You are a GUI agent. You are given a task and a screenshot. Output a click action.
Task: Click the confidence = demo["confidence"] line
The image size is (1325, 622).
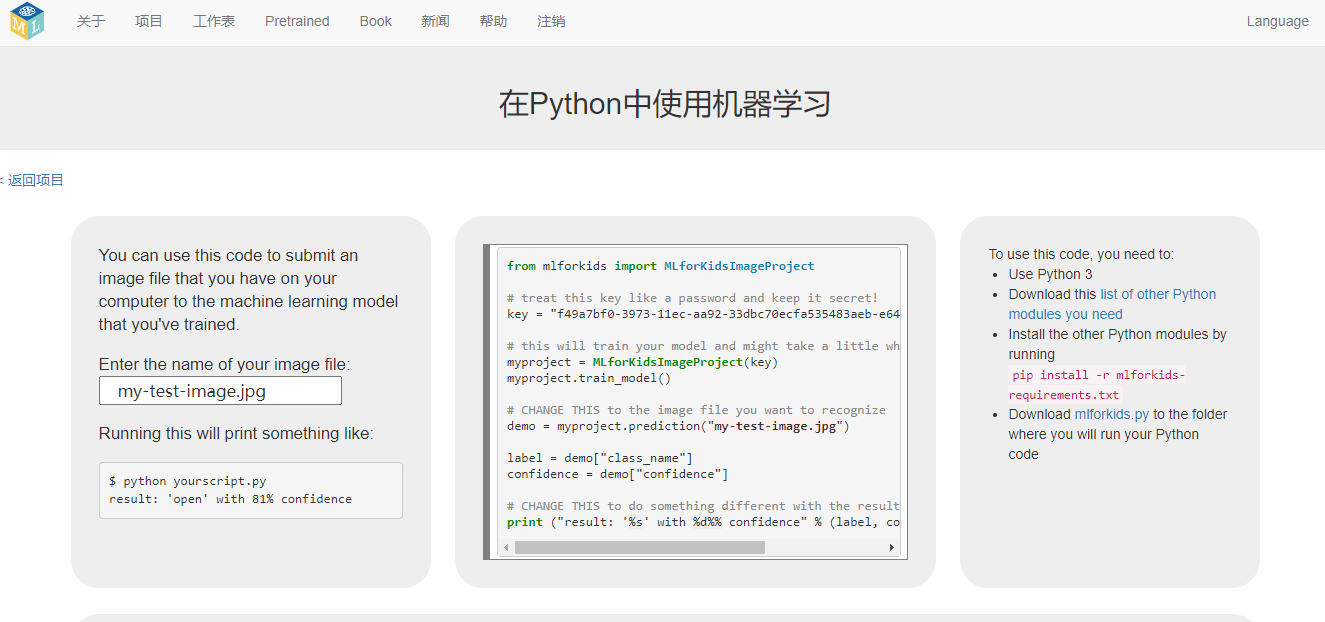[618, 474]
